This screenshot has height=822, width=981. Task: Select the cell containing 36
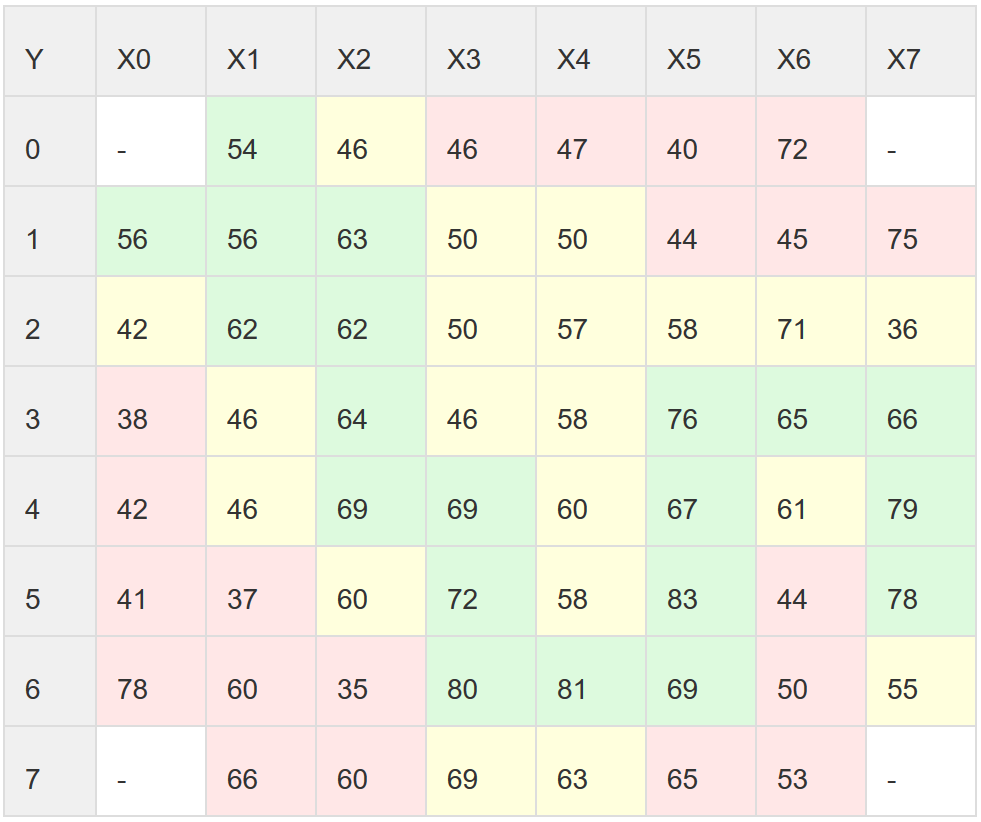pyautogui.click(x=921, y=321)
